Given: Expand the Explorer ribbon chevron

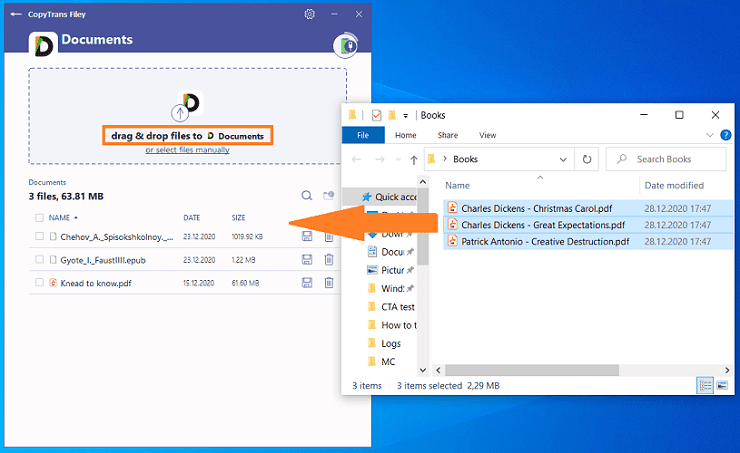Looking at the screenshot, I should [709, 135].
